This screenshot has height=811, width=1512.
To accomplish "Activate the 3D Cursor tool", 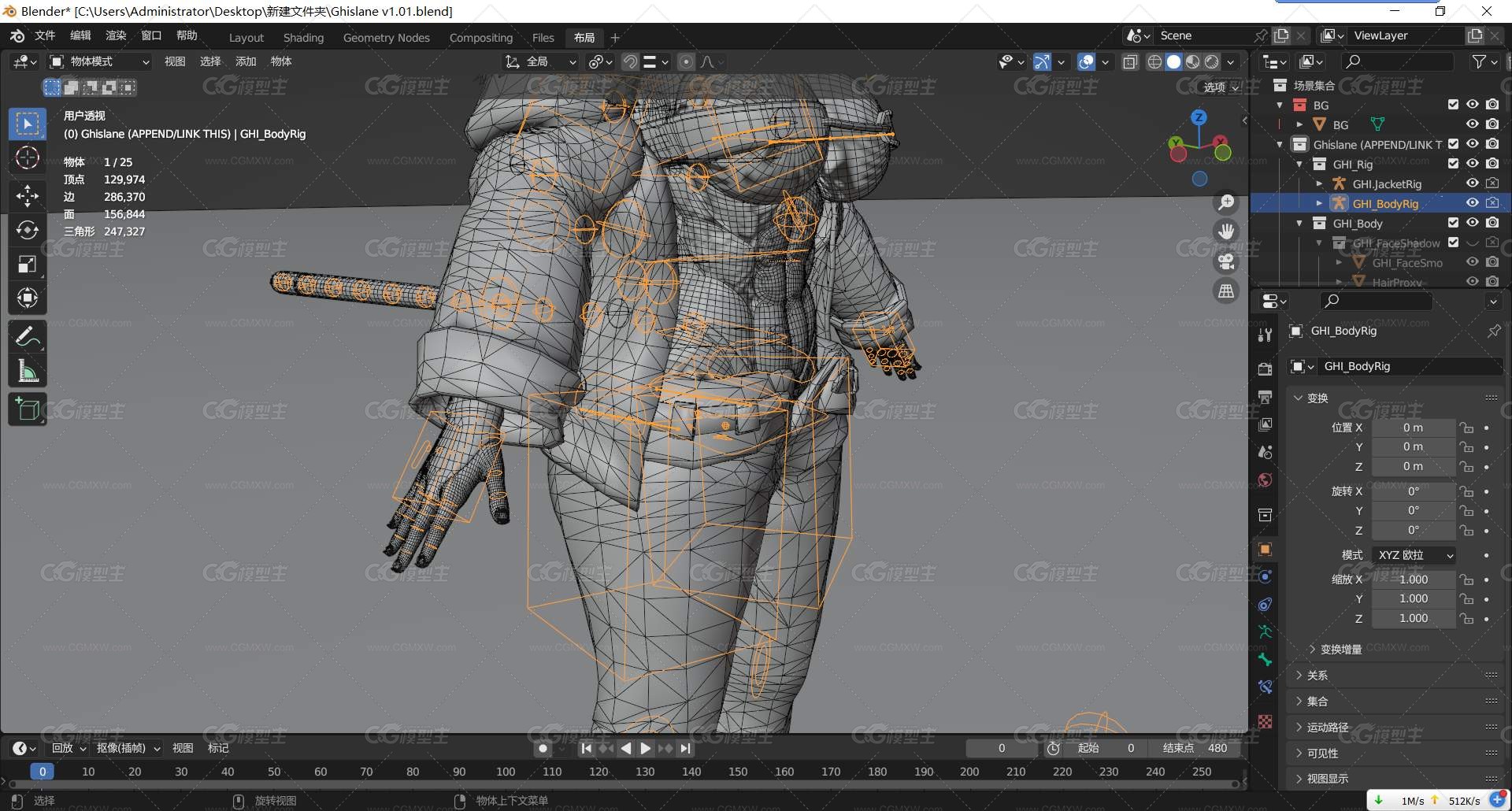I will (x=28, y=158).
